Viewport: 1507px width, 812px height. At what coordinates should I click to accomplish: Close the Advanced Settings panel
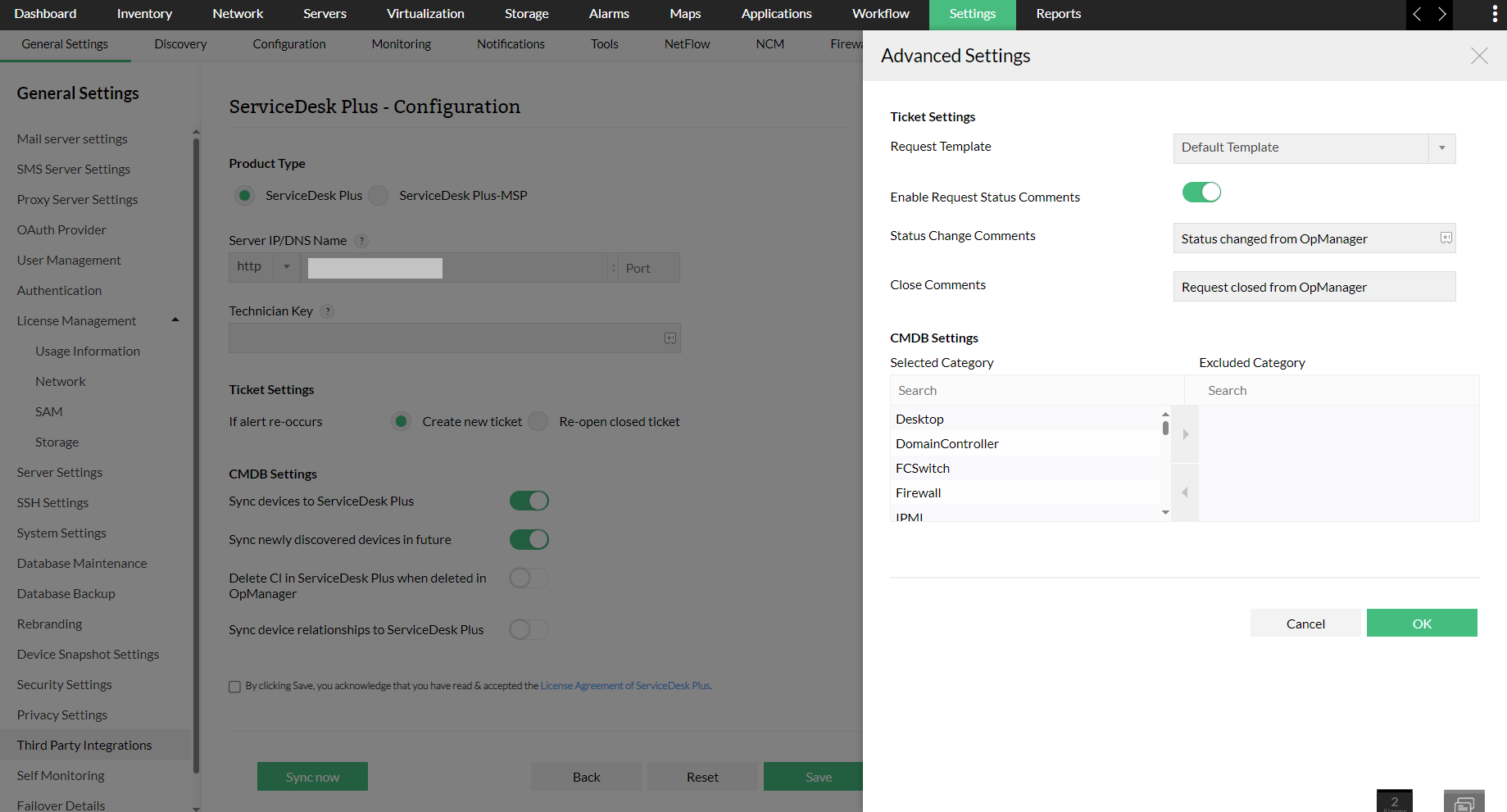click(1479, 56)
